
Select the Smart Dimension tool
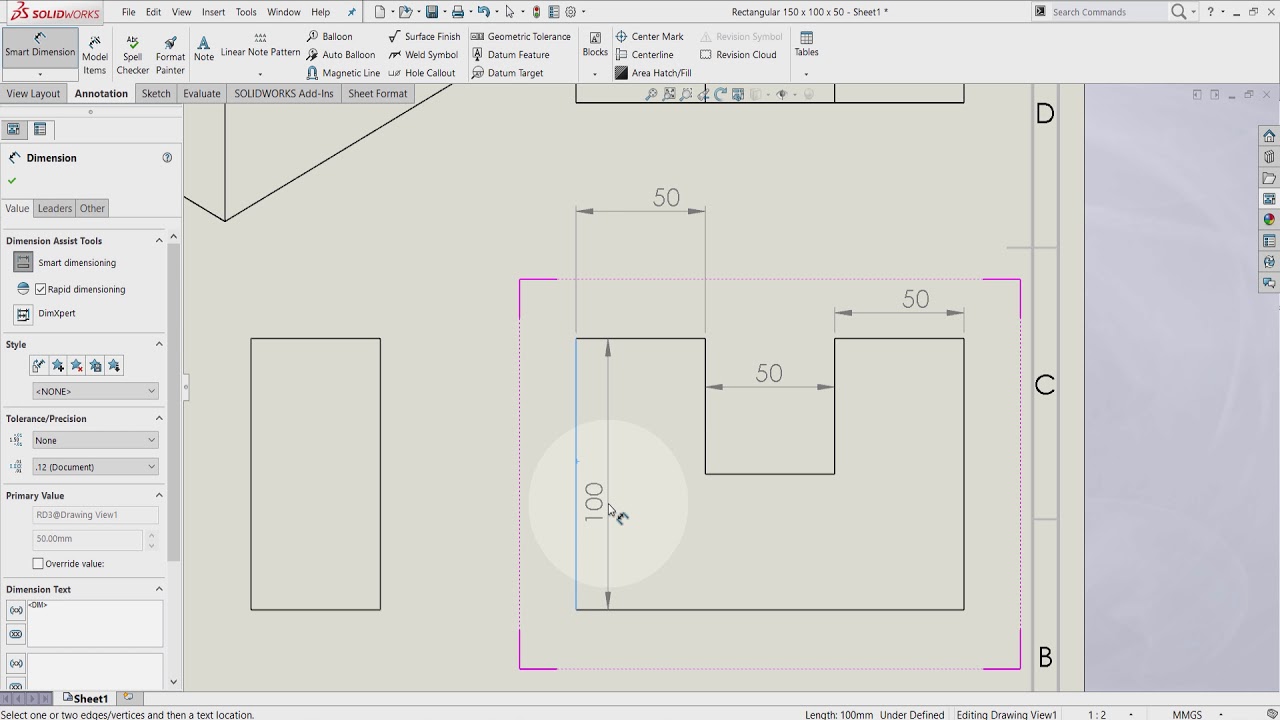point(40,45)
